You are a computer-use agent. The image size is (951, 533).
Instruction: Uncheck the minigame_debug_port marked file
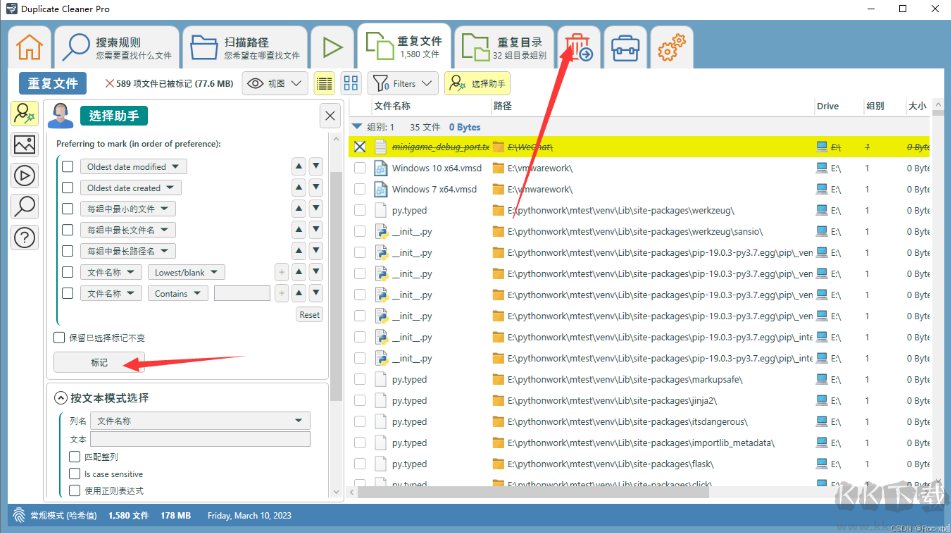[x=360, y=147]
